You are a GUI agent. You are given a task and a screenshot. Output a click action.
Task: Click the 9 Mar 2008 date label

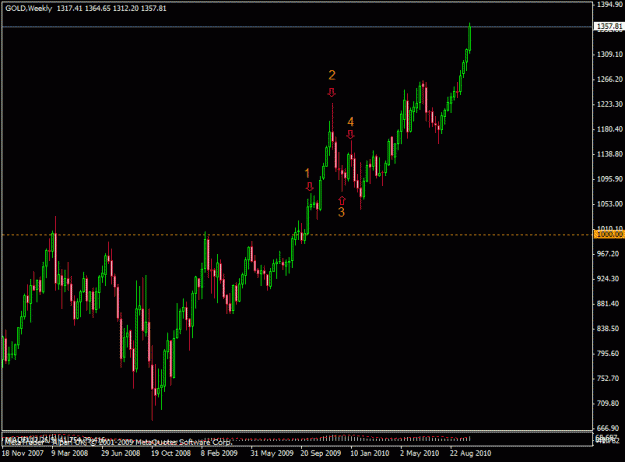[70, 453]
